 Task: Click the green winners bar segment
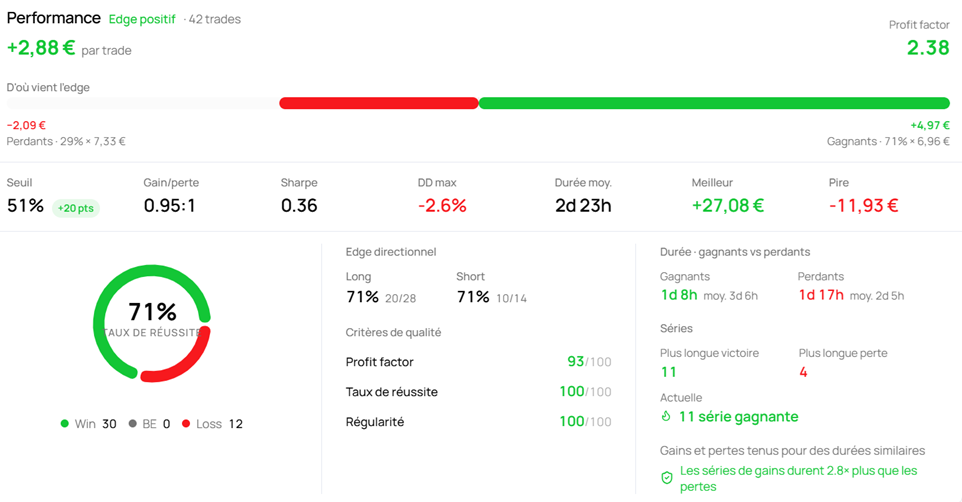(714, 103)
